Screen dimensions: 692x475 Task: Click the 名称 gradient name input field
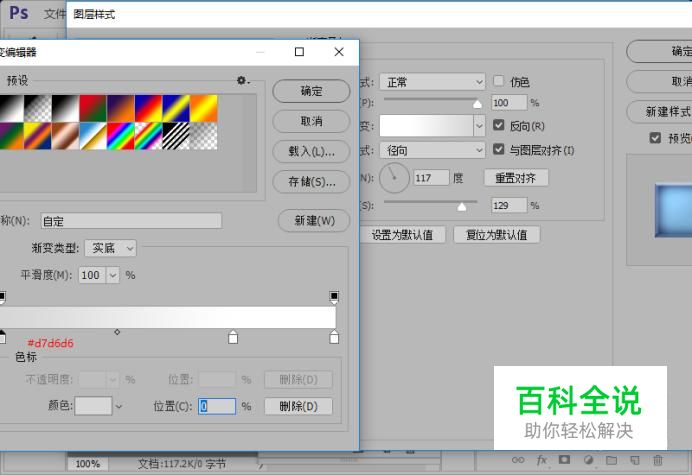[x=129, y=221]
